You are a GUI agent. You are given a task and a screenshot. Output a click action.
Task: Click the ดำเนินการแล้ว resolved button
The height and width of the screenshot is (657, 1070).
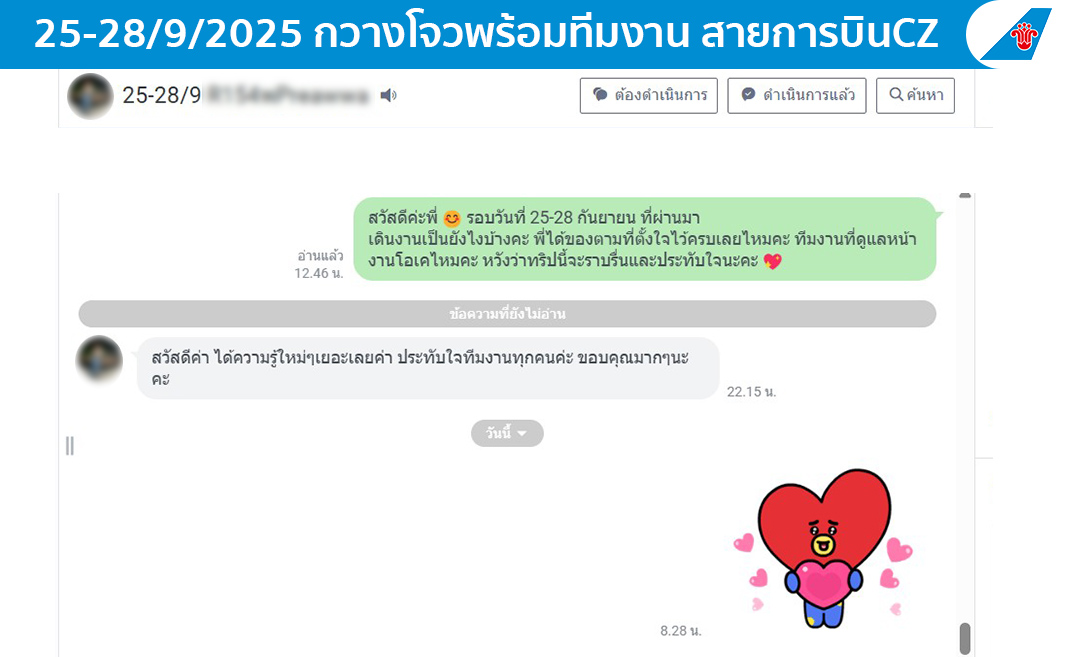pos(796,96)
